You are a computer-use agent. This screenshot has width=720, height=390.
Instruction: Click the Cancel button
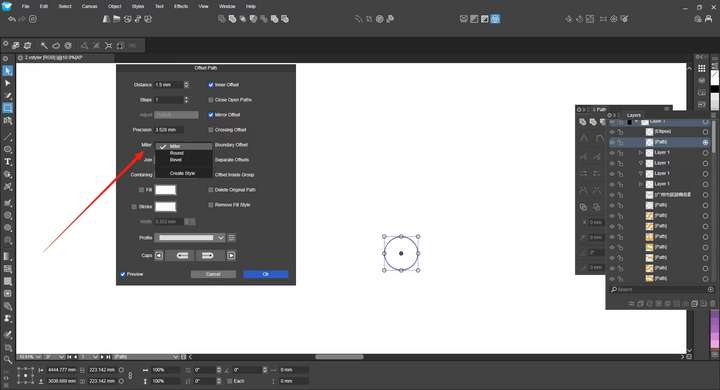[x=213, y=274]
